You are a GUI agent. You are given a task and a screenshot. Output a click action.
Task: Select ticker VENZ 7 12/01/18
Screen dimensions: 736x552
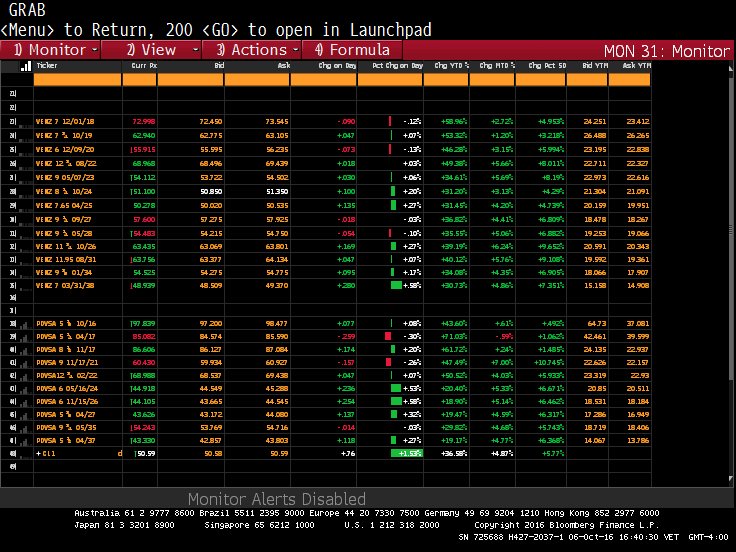pos(65,122)
